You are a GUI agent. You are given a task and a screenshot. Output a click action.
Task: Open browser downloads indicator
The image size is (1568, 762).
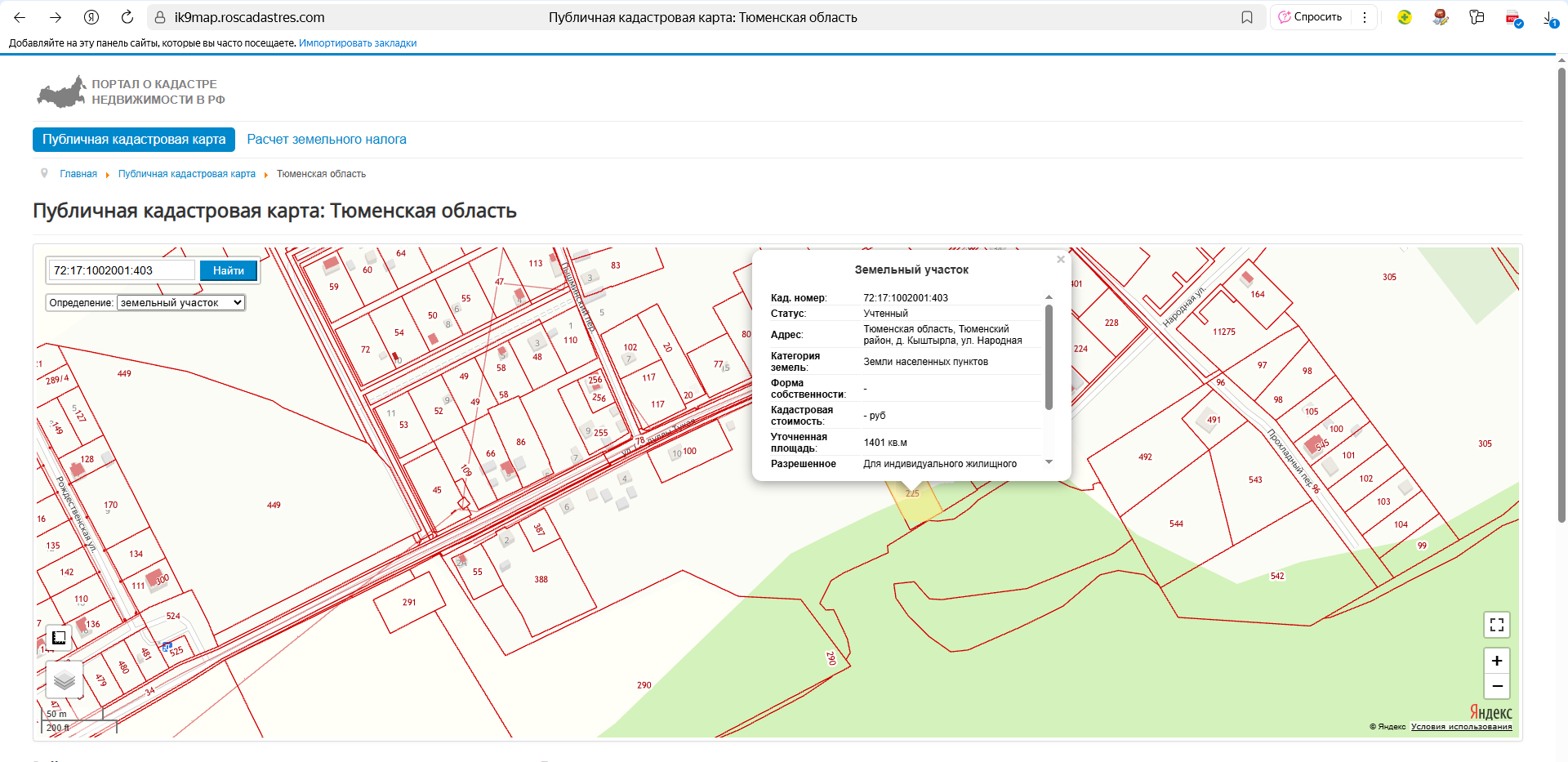click(1549, 18)
